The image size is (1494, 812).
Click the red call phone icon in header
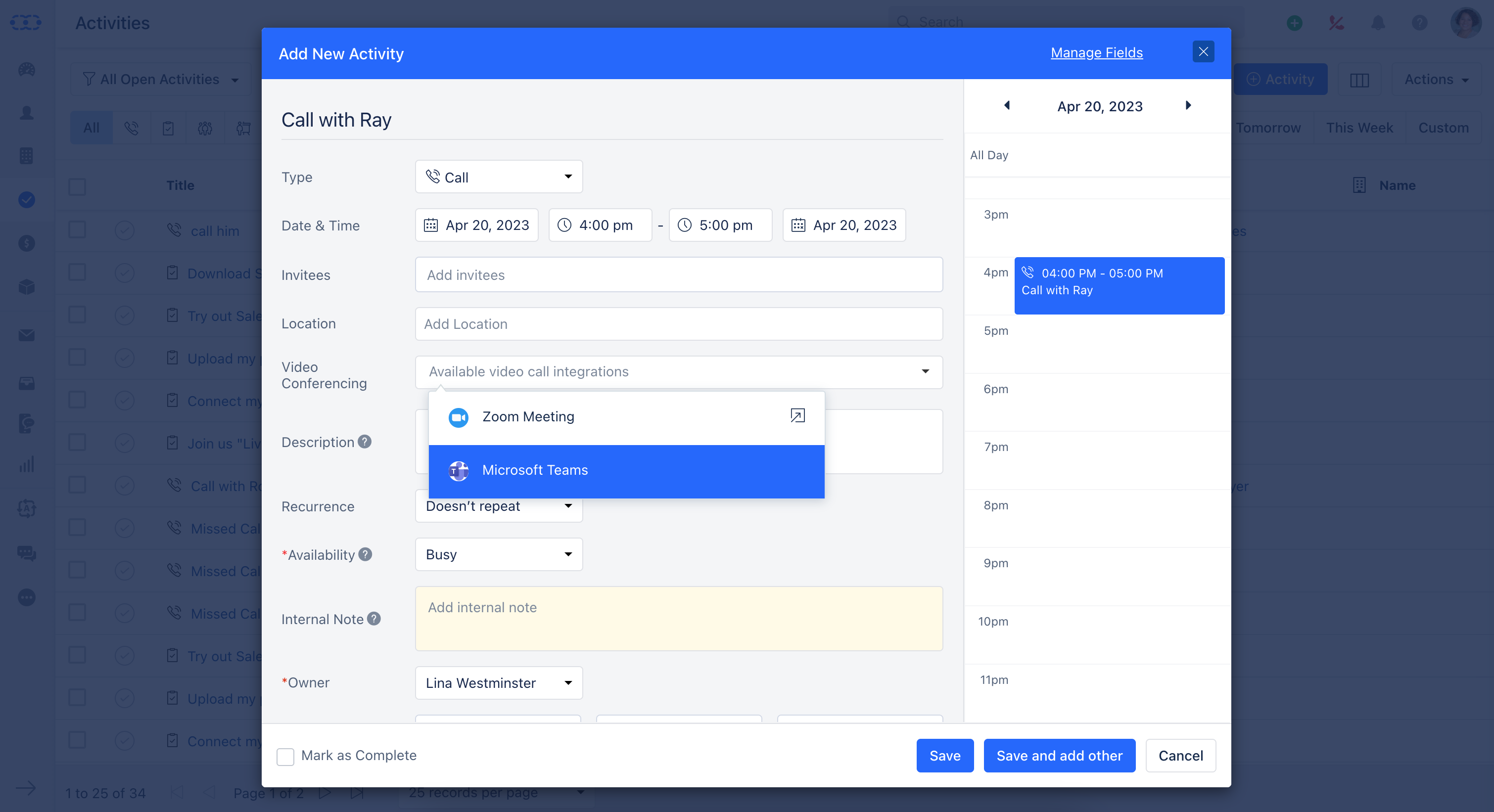[1336, 23]
